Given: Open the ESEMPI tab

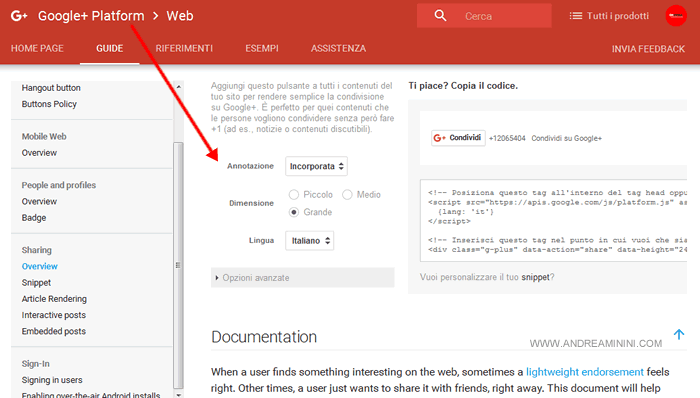Looking at the screenshot, I should 262,48.
